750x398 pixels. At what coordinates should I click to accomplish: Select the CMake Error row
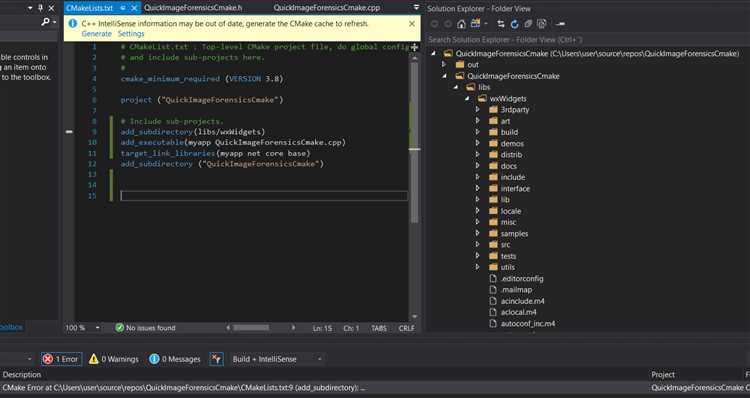click(x=375, y=388)
